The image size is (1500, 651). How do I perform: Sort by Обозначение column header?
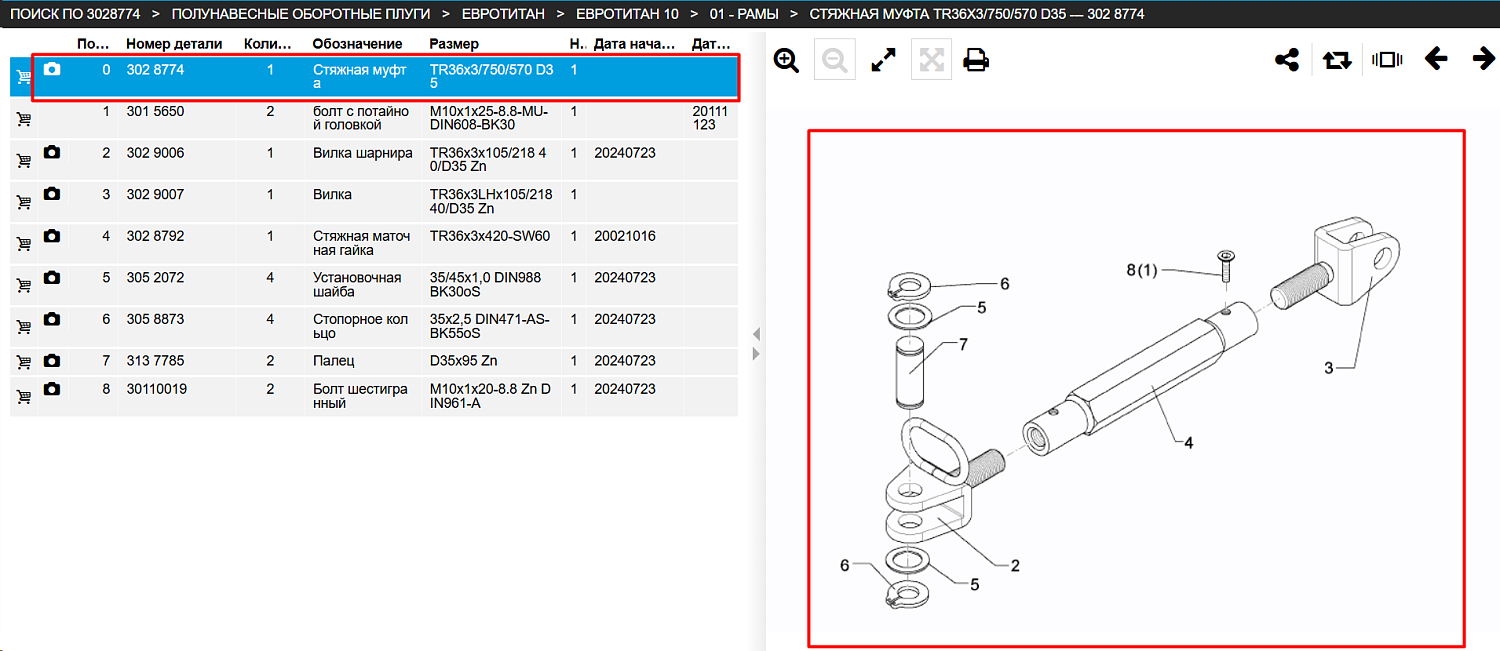(357, 44)
